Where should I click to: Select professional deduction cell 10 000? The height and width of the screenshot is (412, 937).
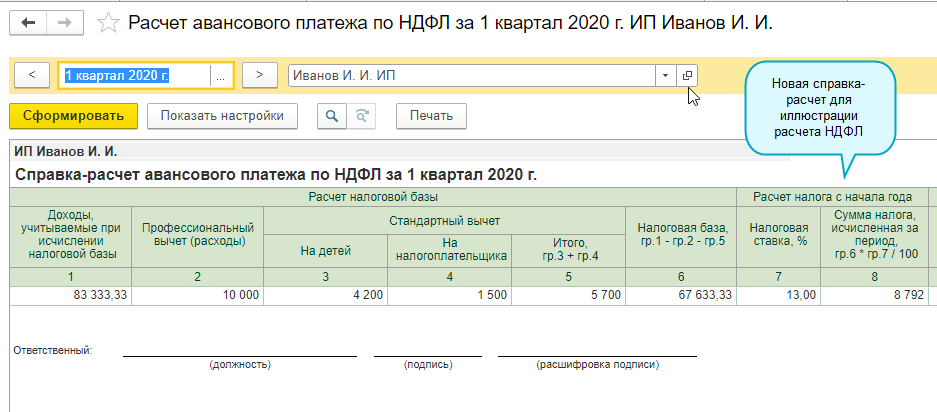(x=197, y=295)
